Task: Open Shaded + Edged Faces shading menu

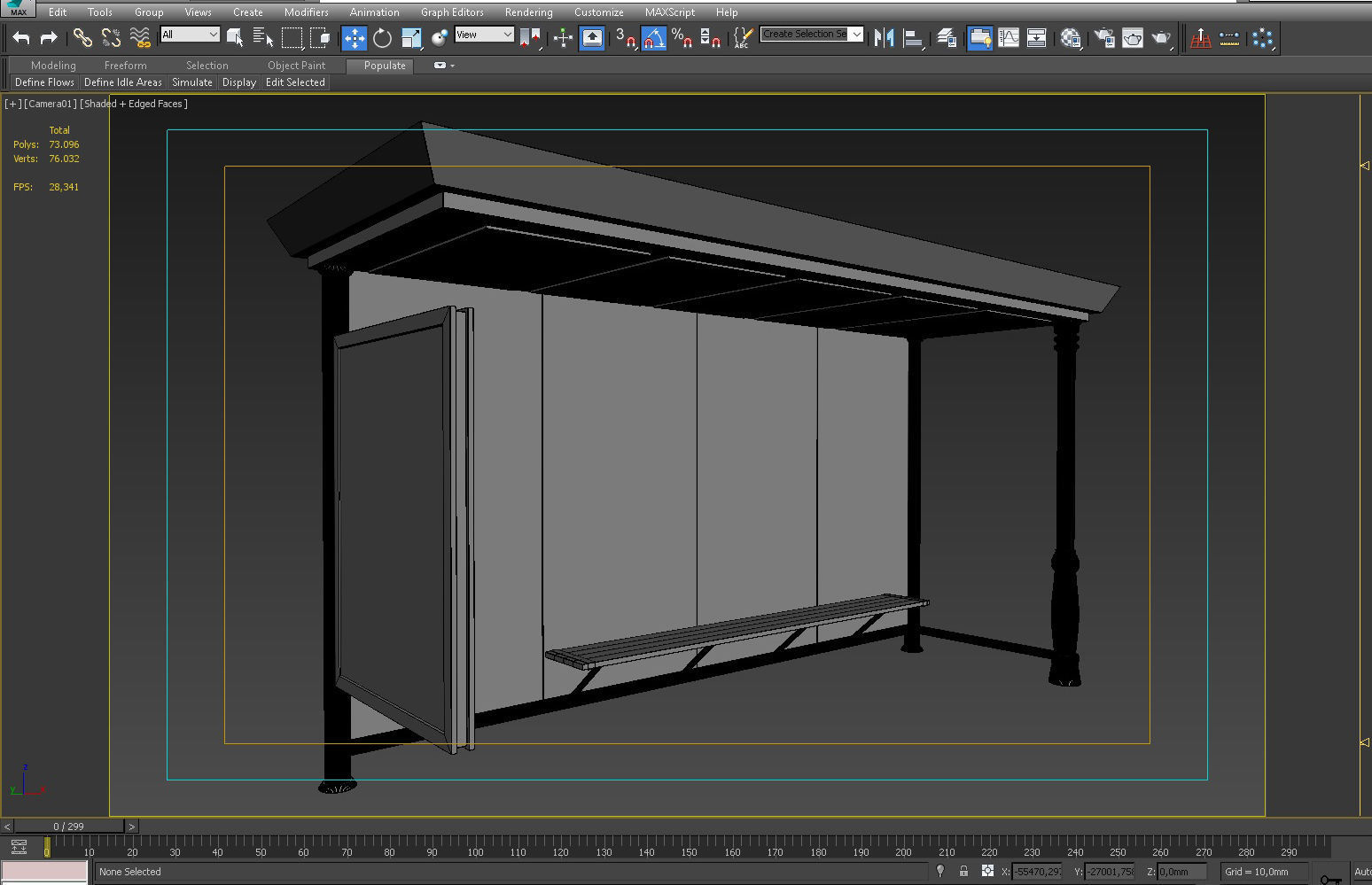Action: coord(134,104)
